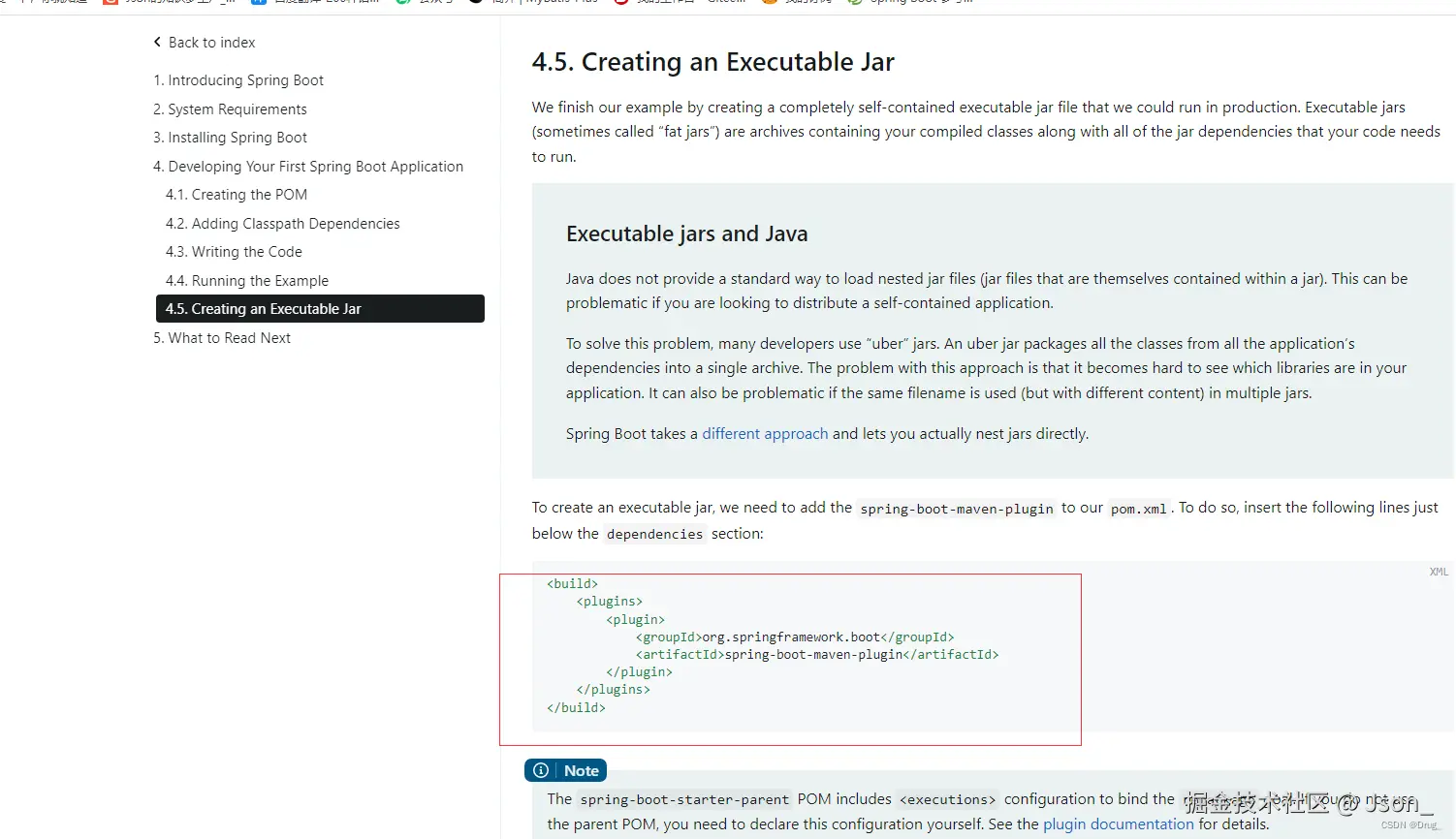
Task: Open '3. Installing Spring Boot' chapter
Action: click(x=230, y=138)
